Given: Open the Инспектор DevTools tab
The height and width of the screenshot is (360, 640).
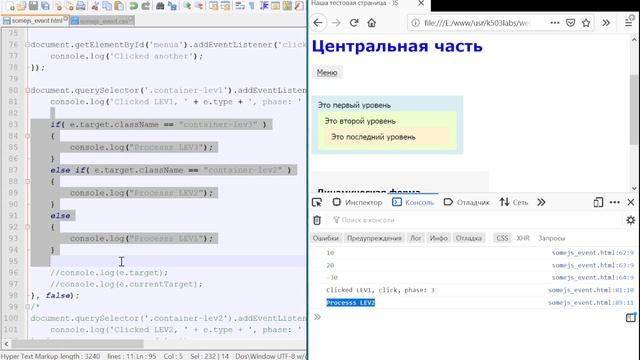Looking at the screenshot, I should 358,202.
